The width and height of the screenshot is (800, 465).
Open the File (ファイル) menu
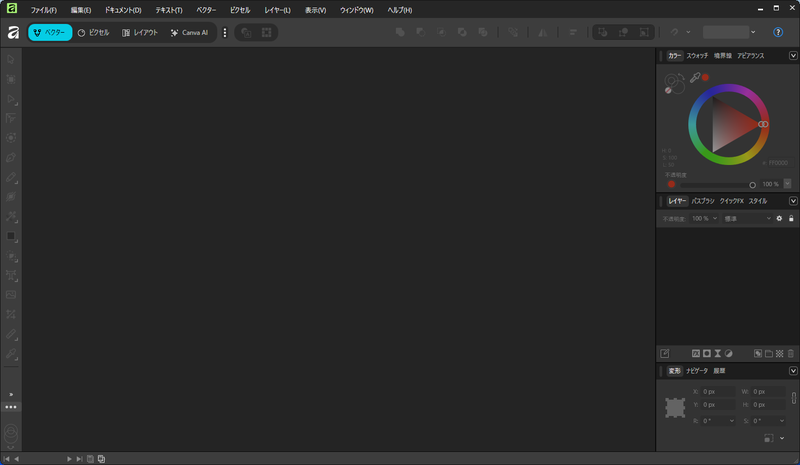pos(43,10)
